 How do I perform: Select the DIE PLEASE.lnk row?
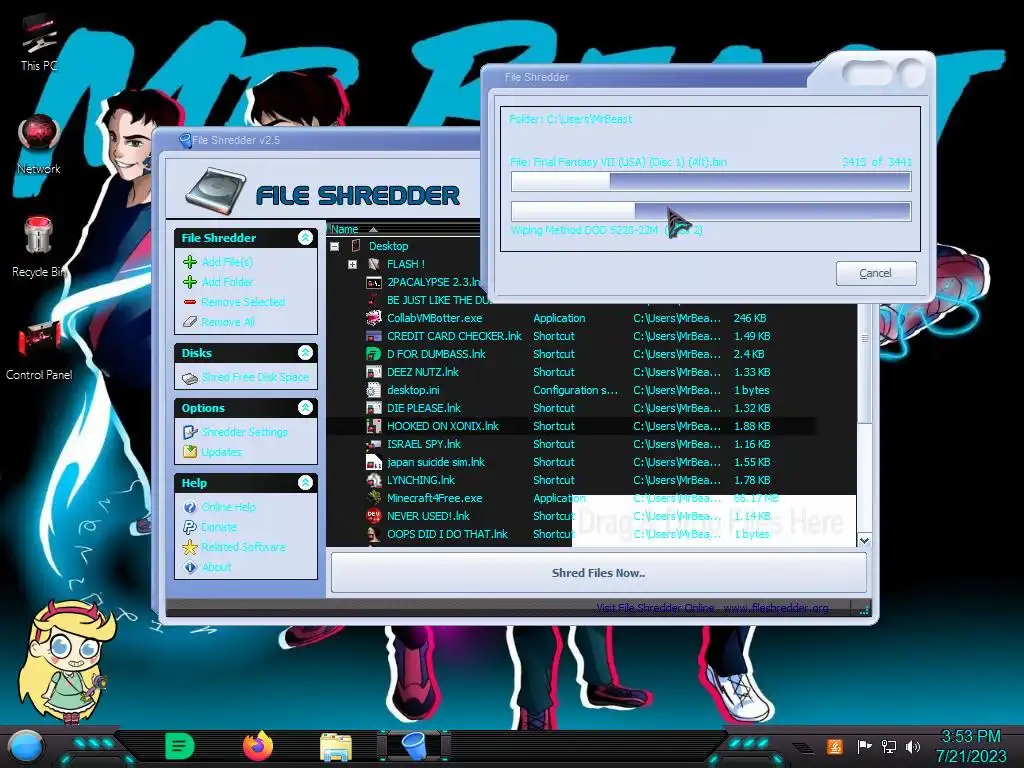pyautogui.click(x=571, y=408)
